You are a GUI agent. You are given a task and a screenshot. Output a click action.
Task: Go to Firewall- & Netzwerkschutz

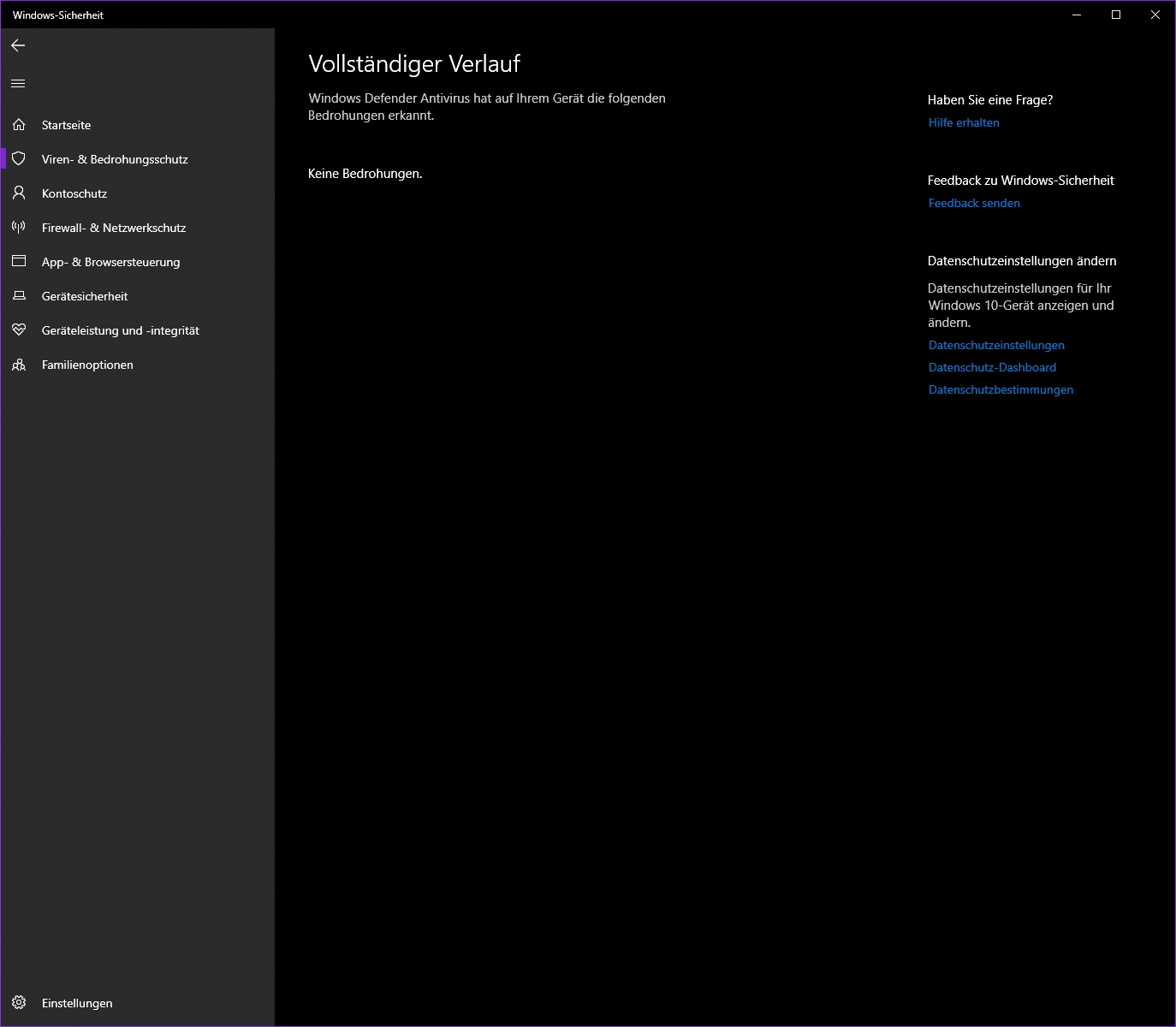[137, 228]
